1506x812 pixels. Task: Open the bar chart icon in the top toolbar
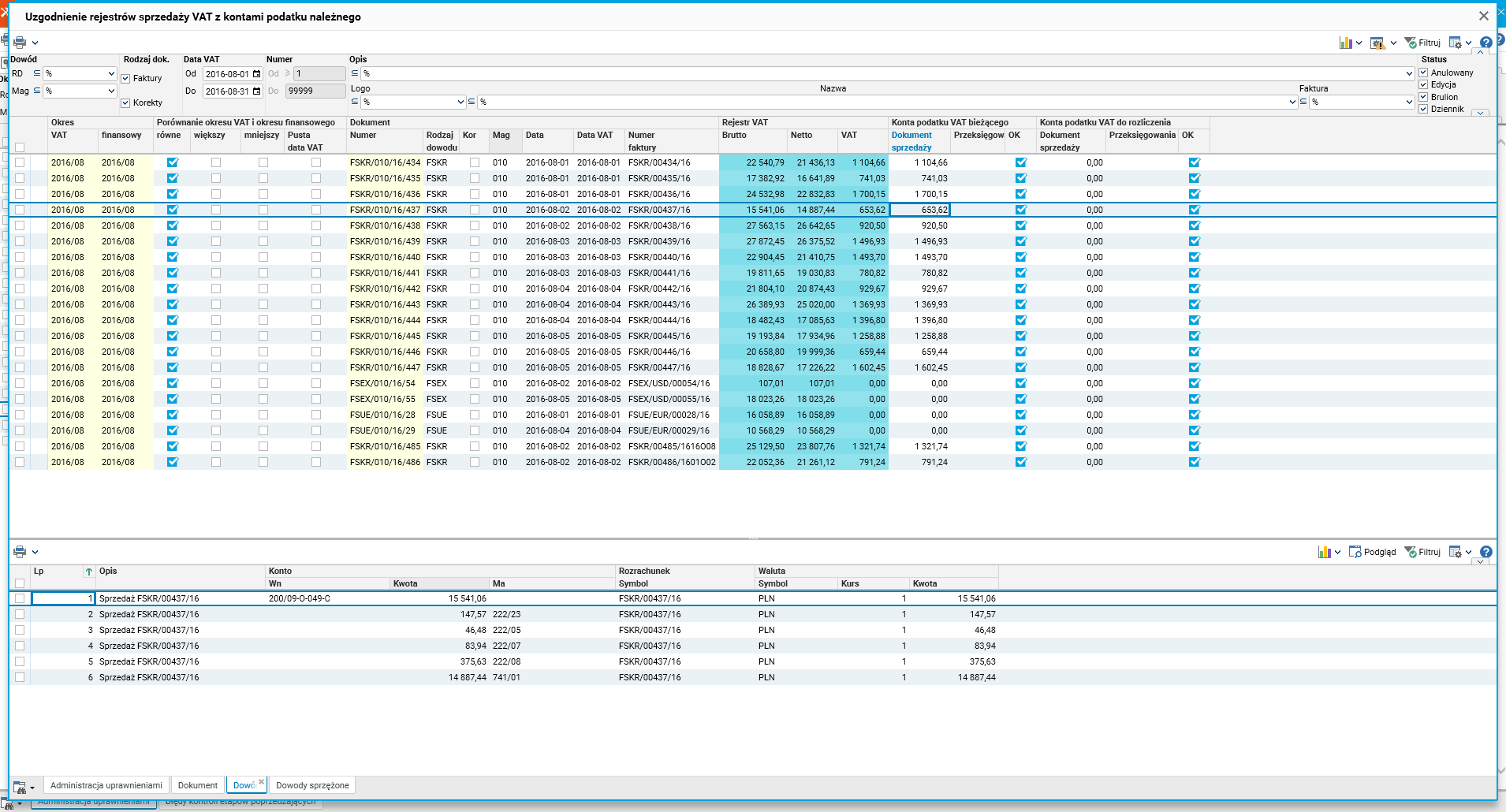coord(1345,43)
